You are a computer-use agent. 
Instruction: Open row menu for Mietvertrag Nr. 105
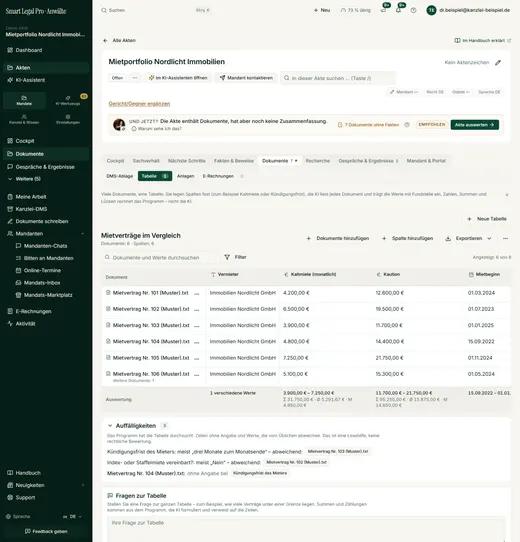click(197, 358)
